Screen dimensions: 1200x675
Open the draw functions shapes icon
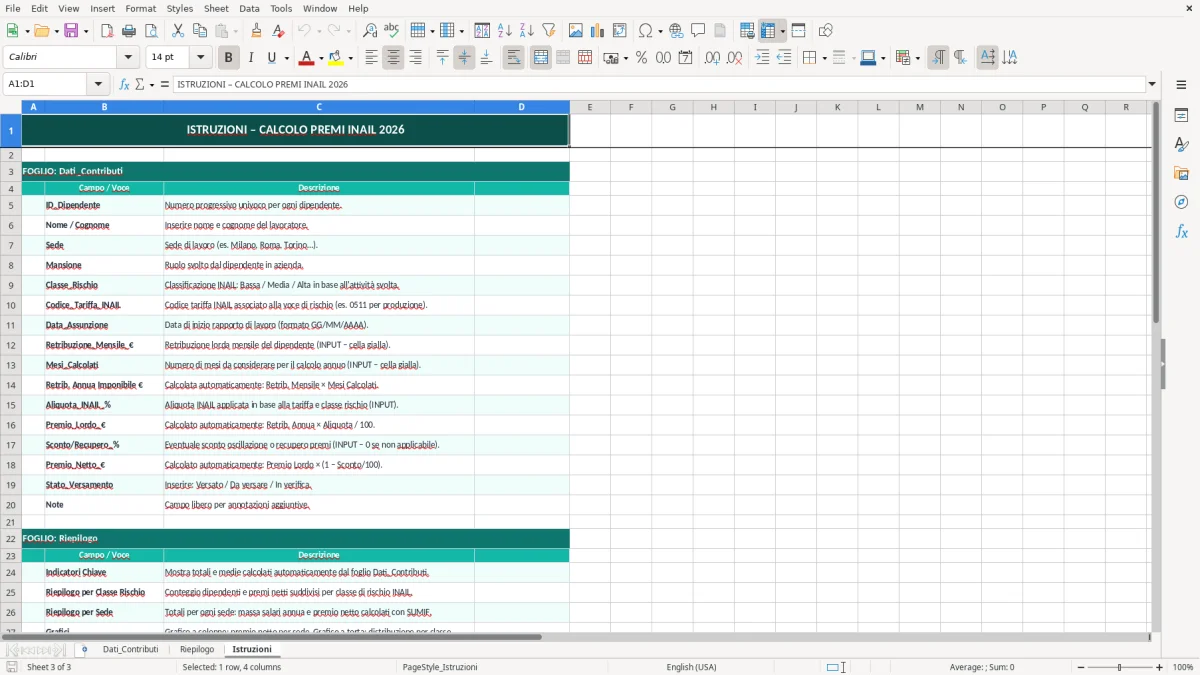click(x=825, y=31)
